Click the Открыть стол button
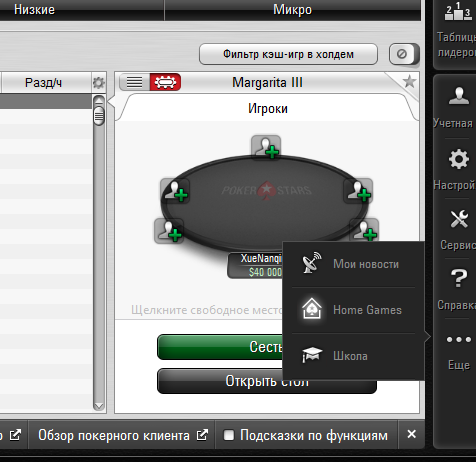Image resolution: width=476 pixels, height=462 pixels. coord(267,381)
